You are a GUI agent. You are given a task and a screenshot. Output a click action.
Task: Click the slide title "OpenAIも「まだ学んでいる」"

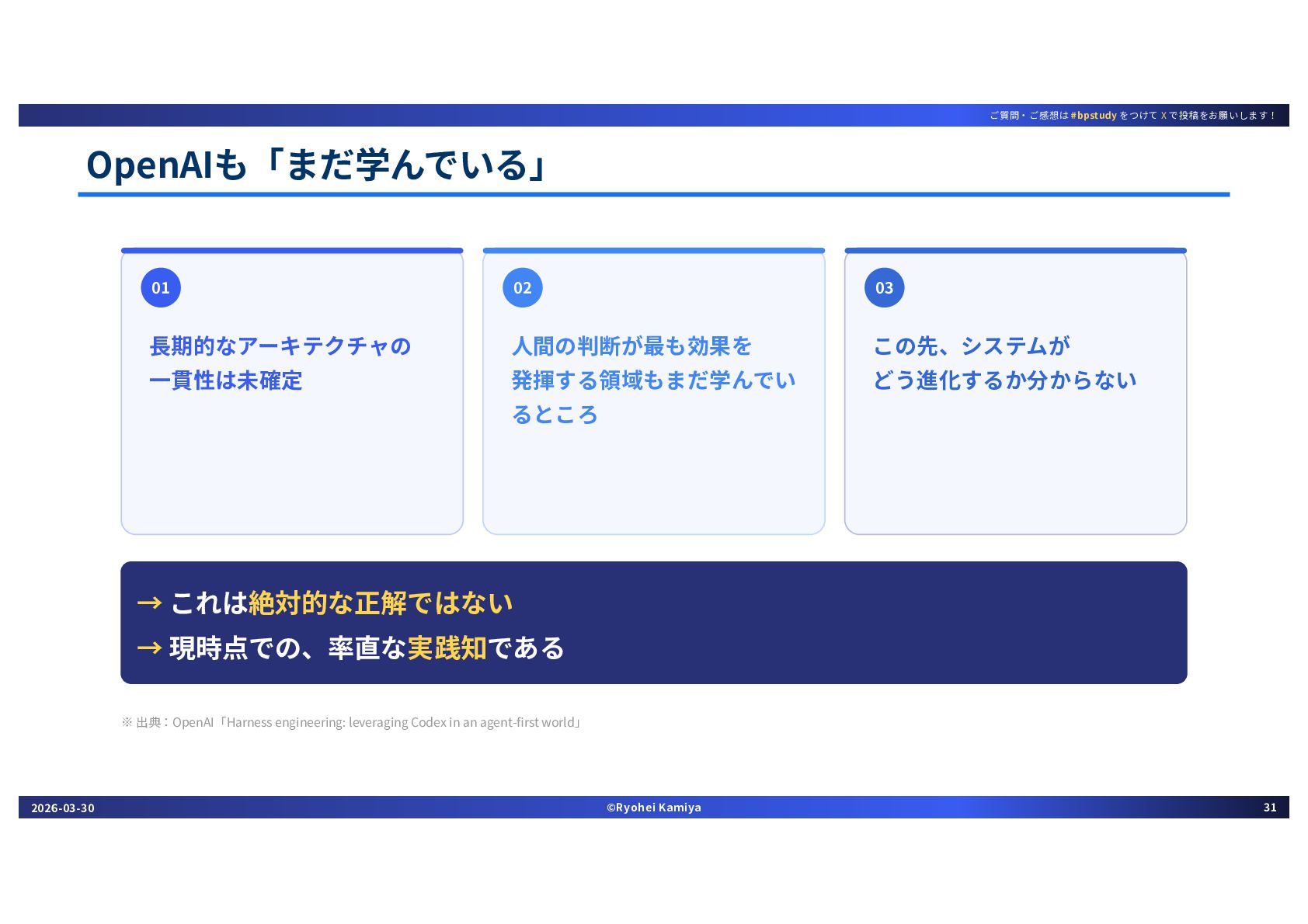[x=318, y=165]
